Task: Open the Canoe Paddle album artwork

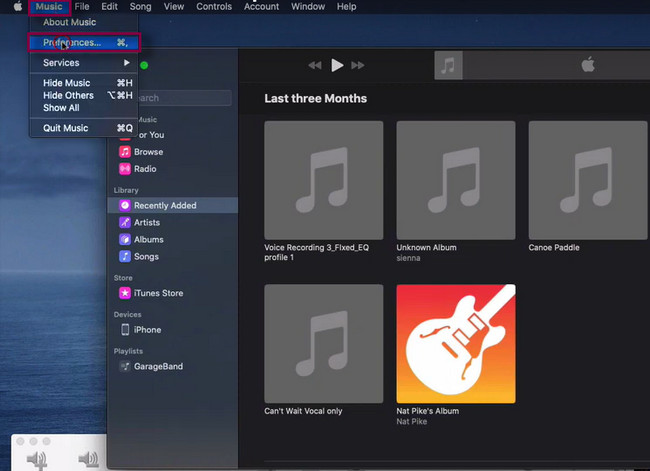Action: click(588, 180)
